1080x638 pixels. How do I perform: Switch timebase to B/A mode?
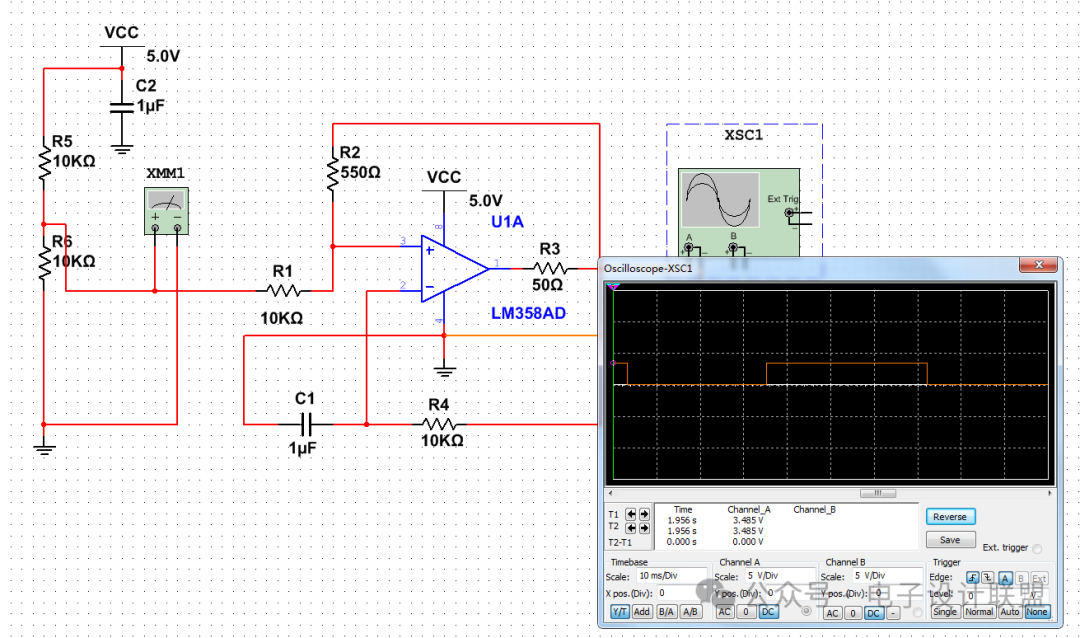point(666,611)
